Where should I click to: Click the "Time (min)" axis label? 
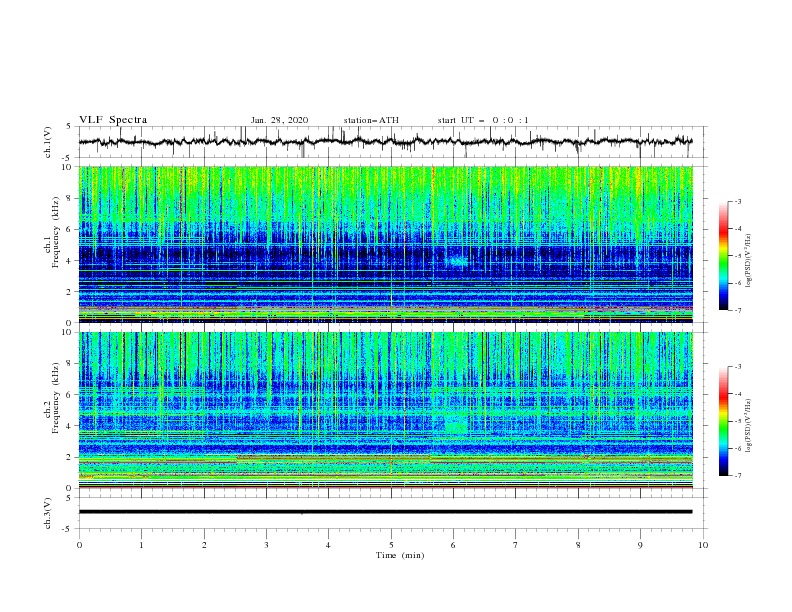[400, 555]
